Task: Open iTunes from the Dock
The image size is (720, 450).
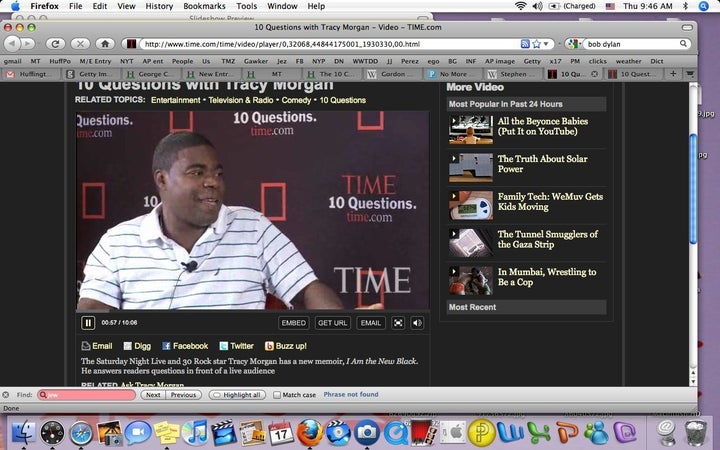Action: 196,433
